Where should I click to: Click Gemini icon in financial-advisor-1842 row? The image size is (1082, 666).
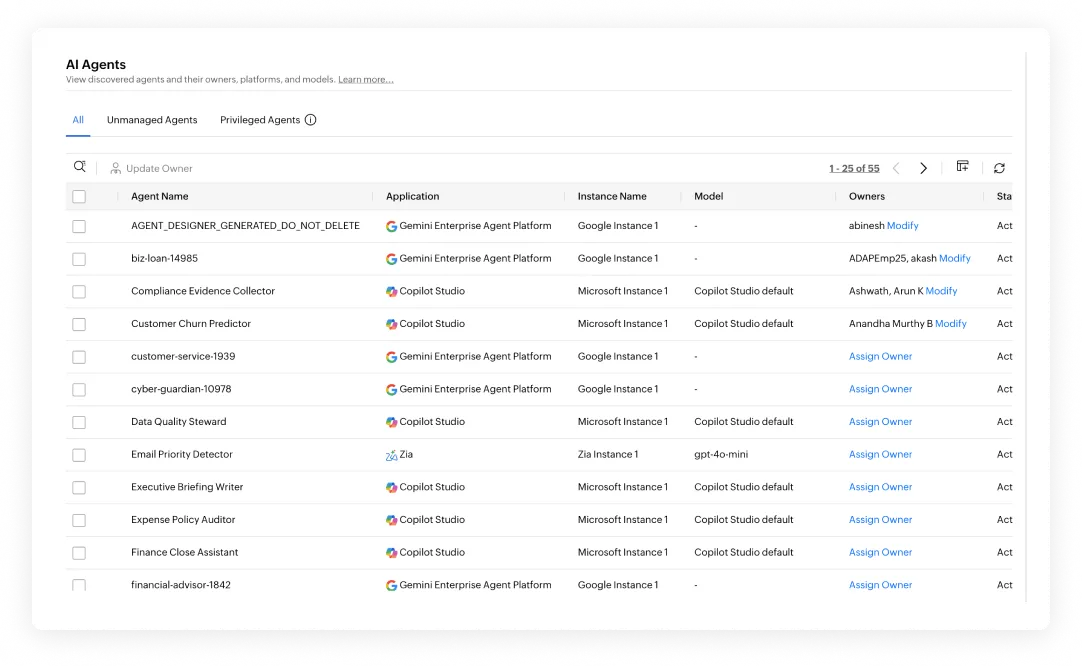(391, 585)
